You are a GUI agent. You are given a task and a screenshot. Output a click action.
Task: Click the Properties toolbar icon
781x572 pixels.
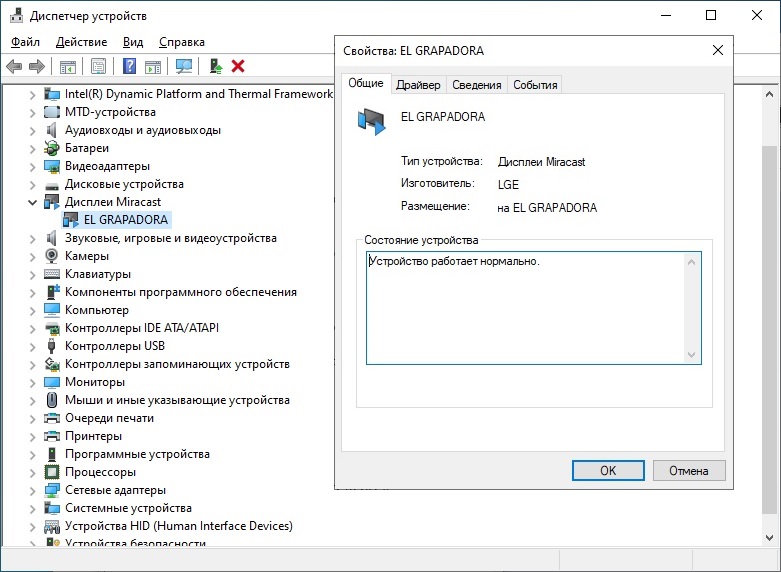(x=98, y=66)
